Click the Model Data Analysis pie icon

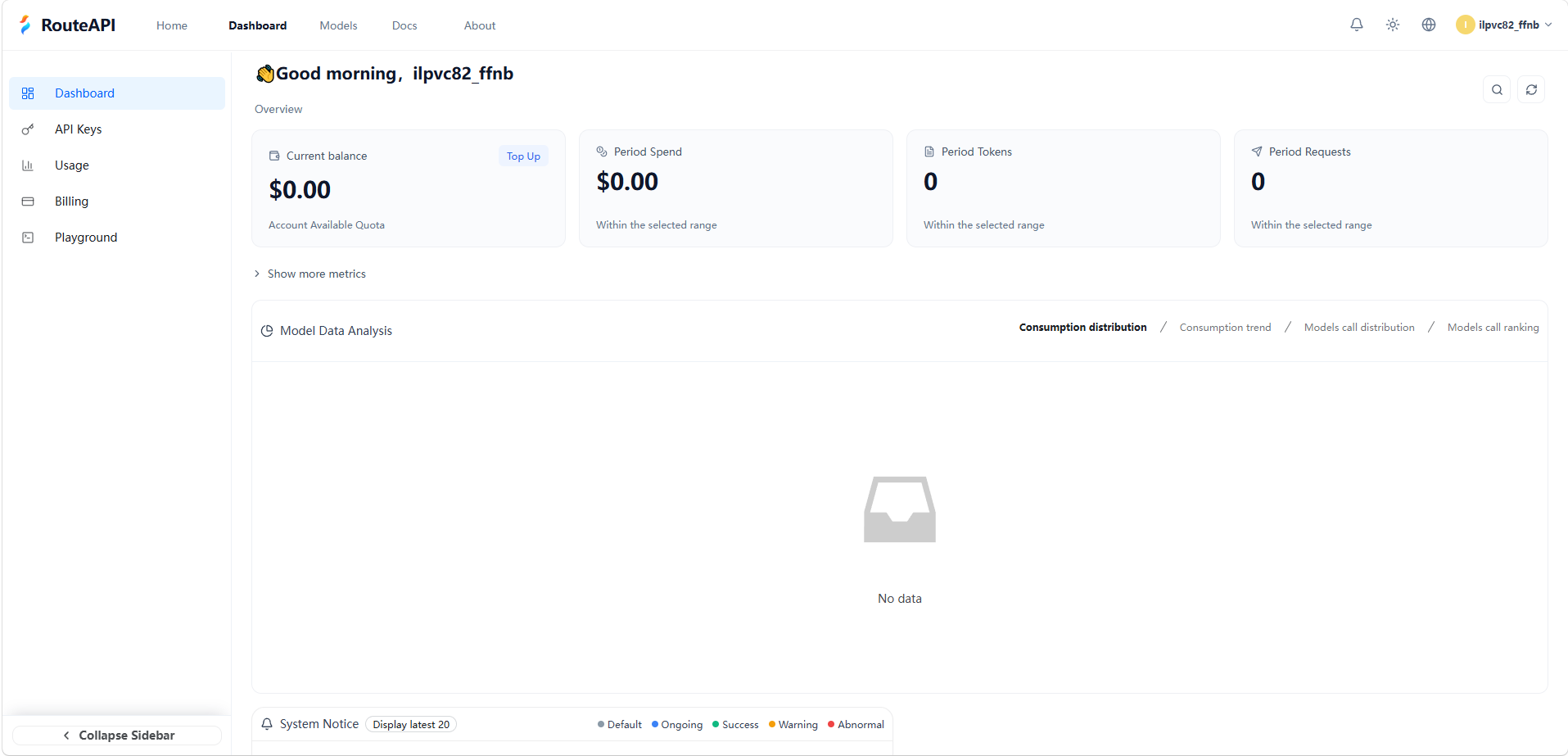[267, 331]
